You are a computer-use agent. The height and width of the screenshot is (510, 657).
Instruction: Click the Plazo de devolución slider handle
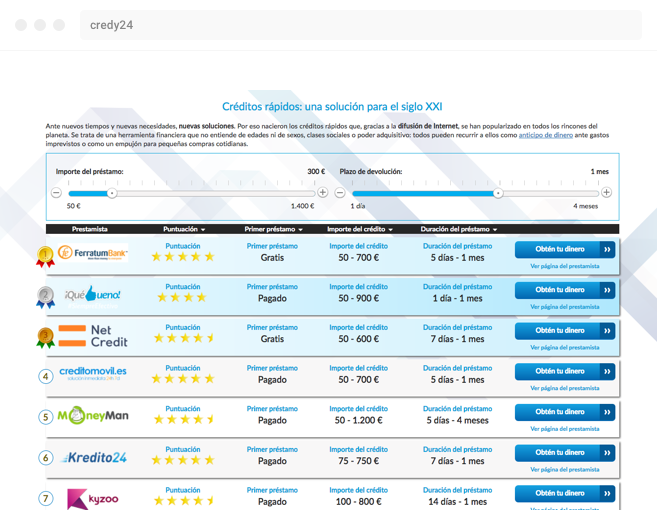coord(498,193)
